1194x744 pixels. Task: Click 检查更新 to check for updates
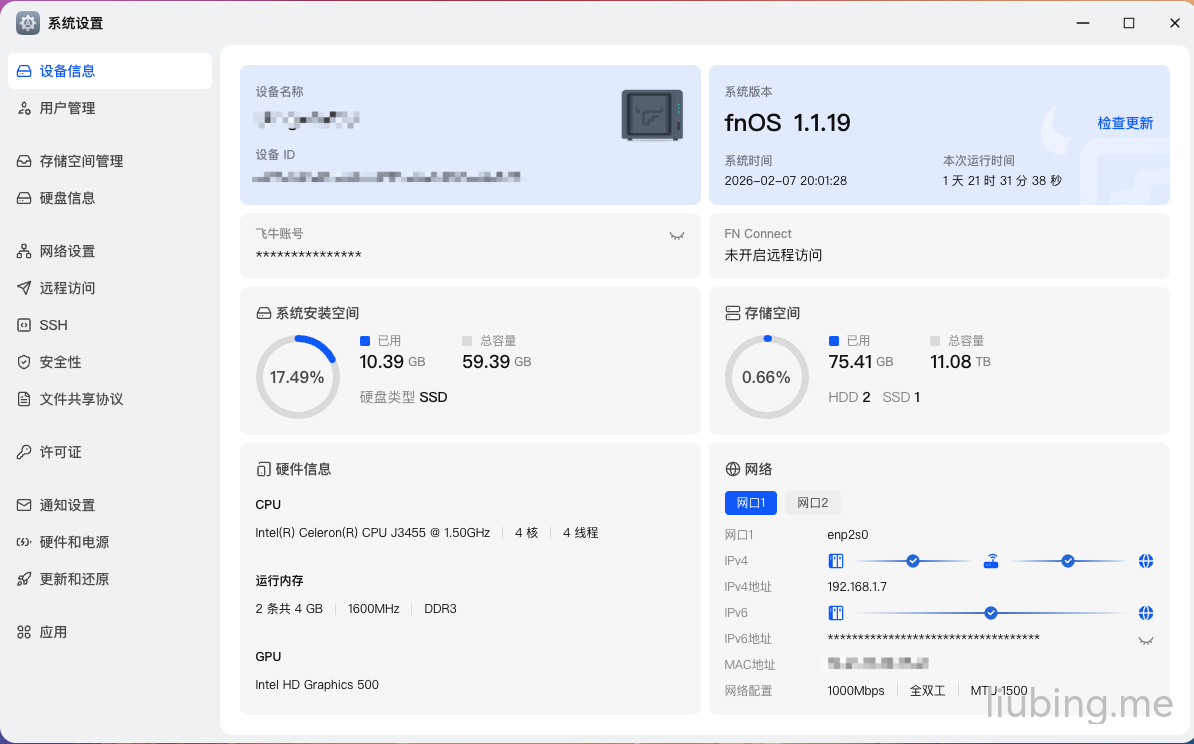[1125, 123]
